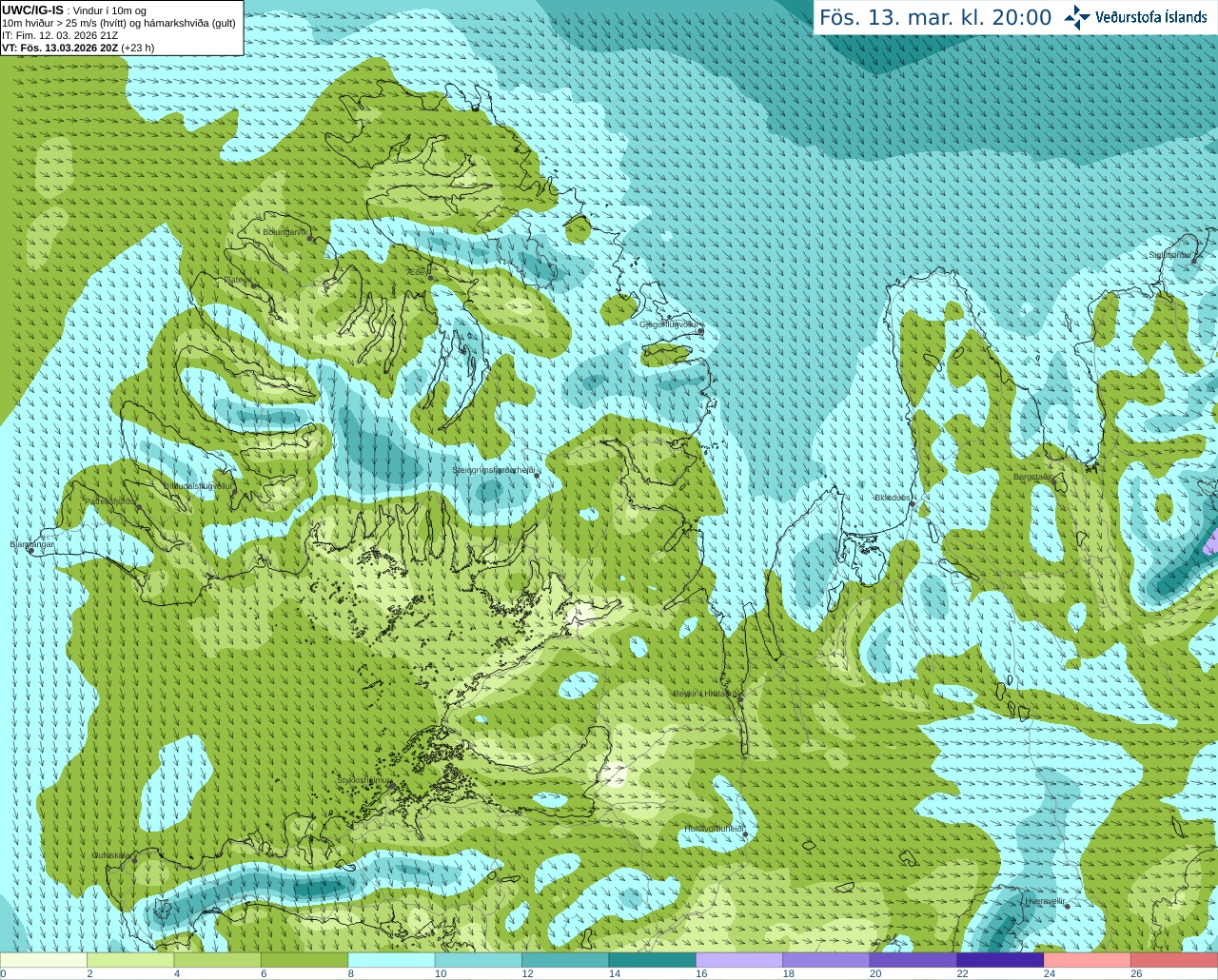The width and height of the screenshot is (1218, 980).
Task: Click the legend tick value 2
Action: pos(89,973)
